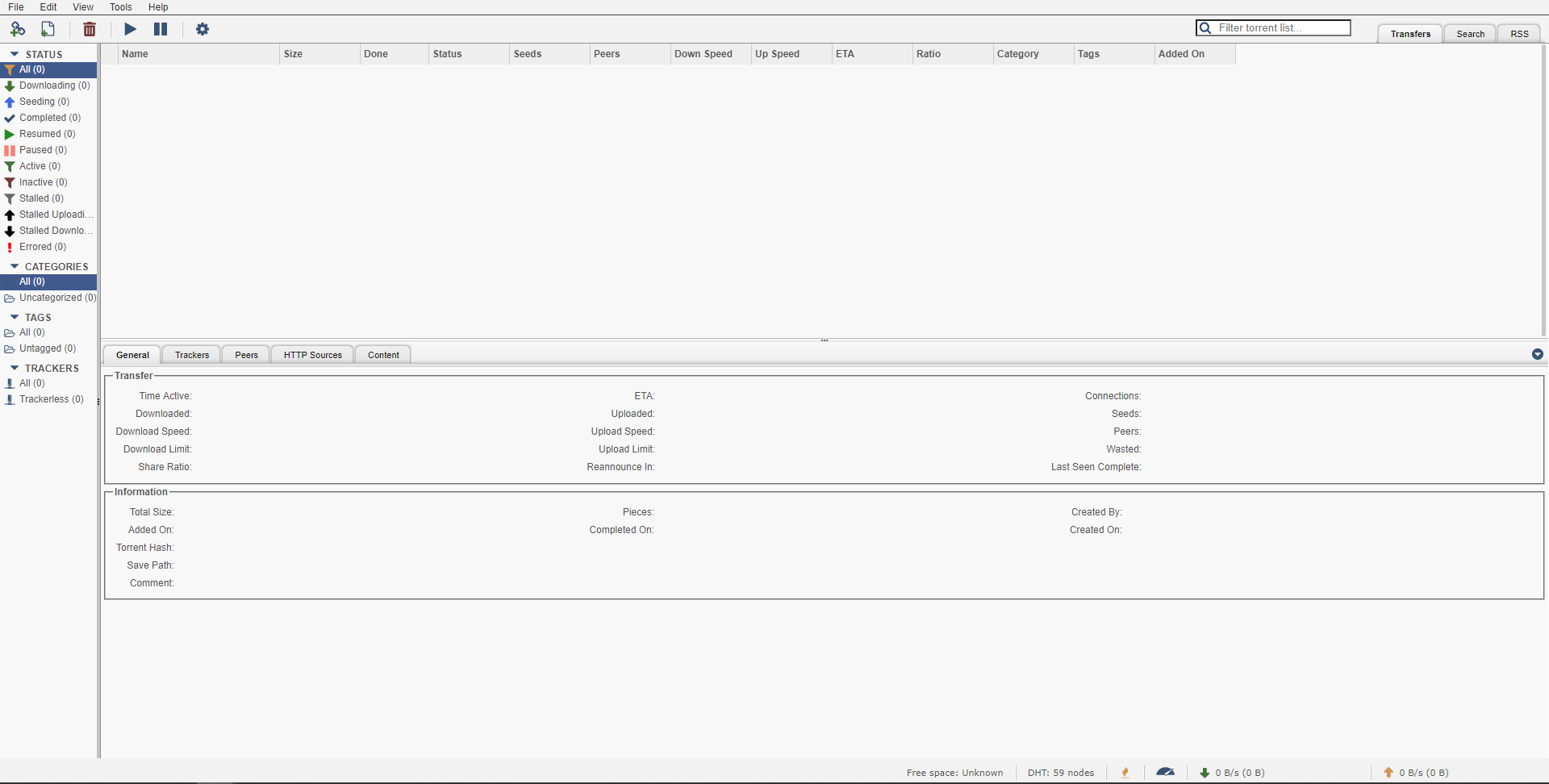Viewport: 1549px width, 784px height.
Task: Click the Filter torrent list search field
Action: tap(1273, 28)
